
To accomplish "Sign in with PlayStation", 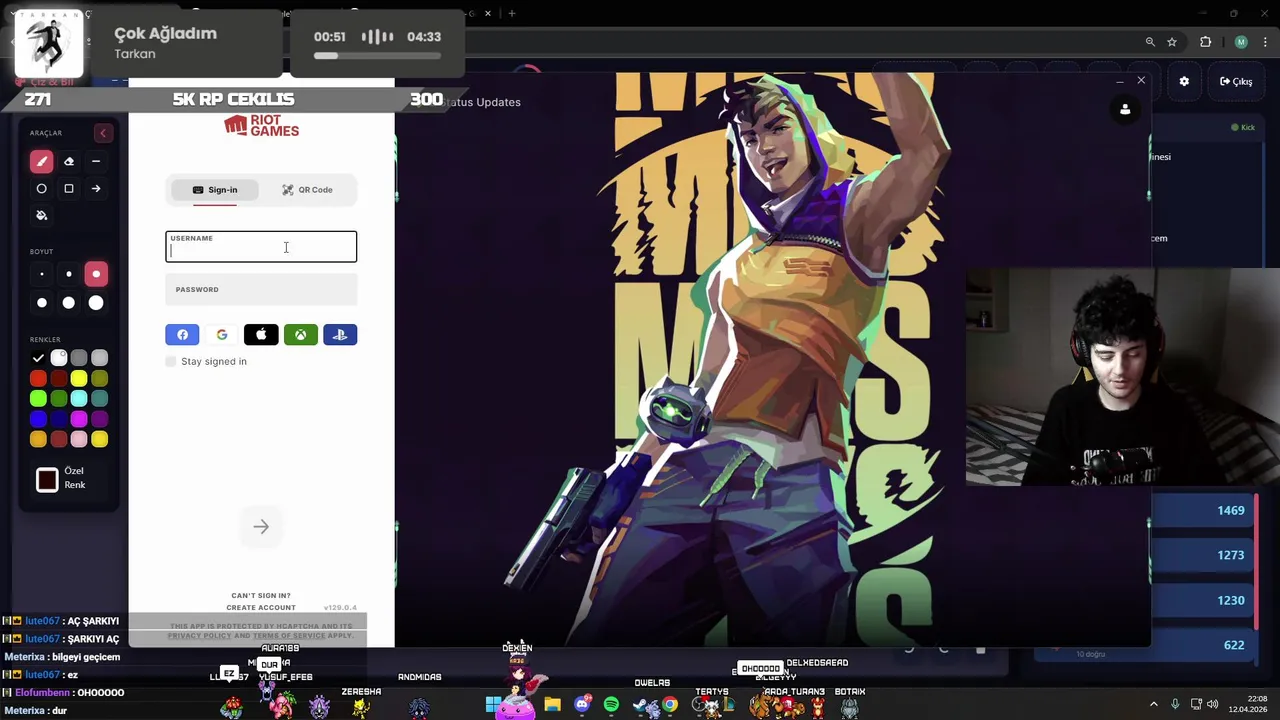I will click(340, 335).
